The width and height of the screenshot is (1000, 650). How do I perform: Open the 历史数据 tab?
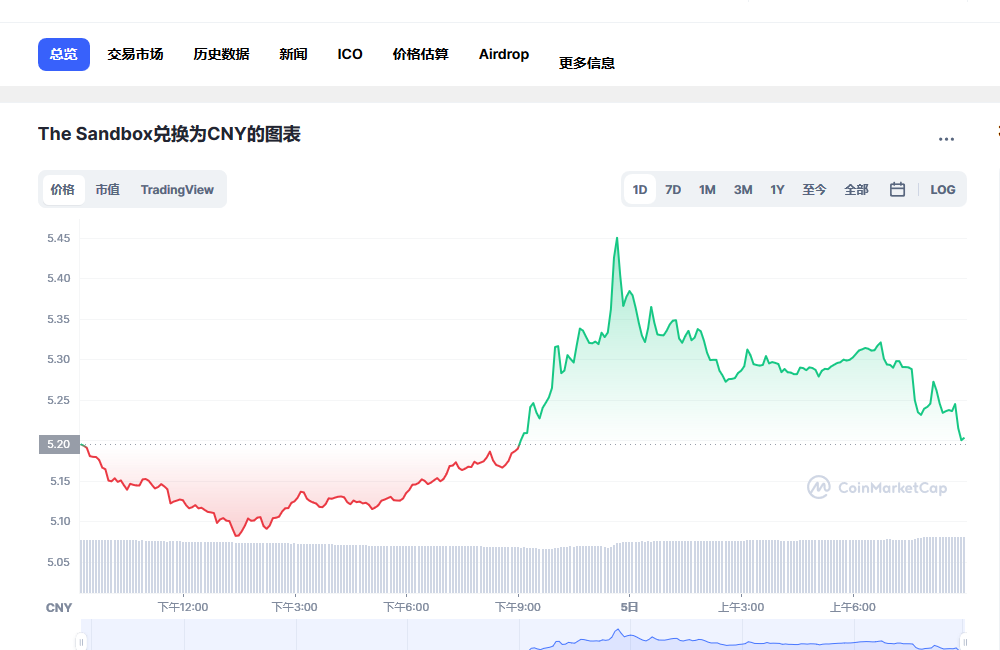221,54
